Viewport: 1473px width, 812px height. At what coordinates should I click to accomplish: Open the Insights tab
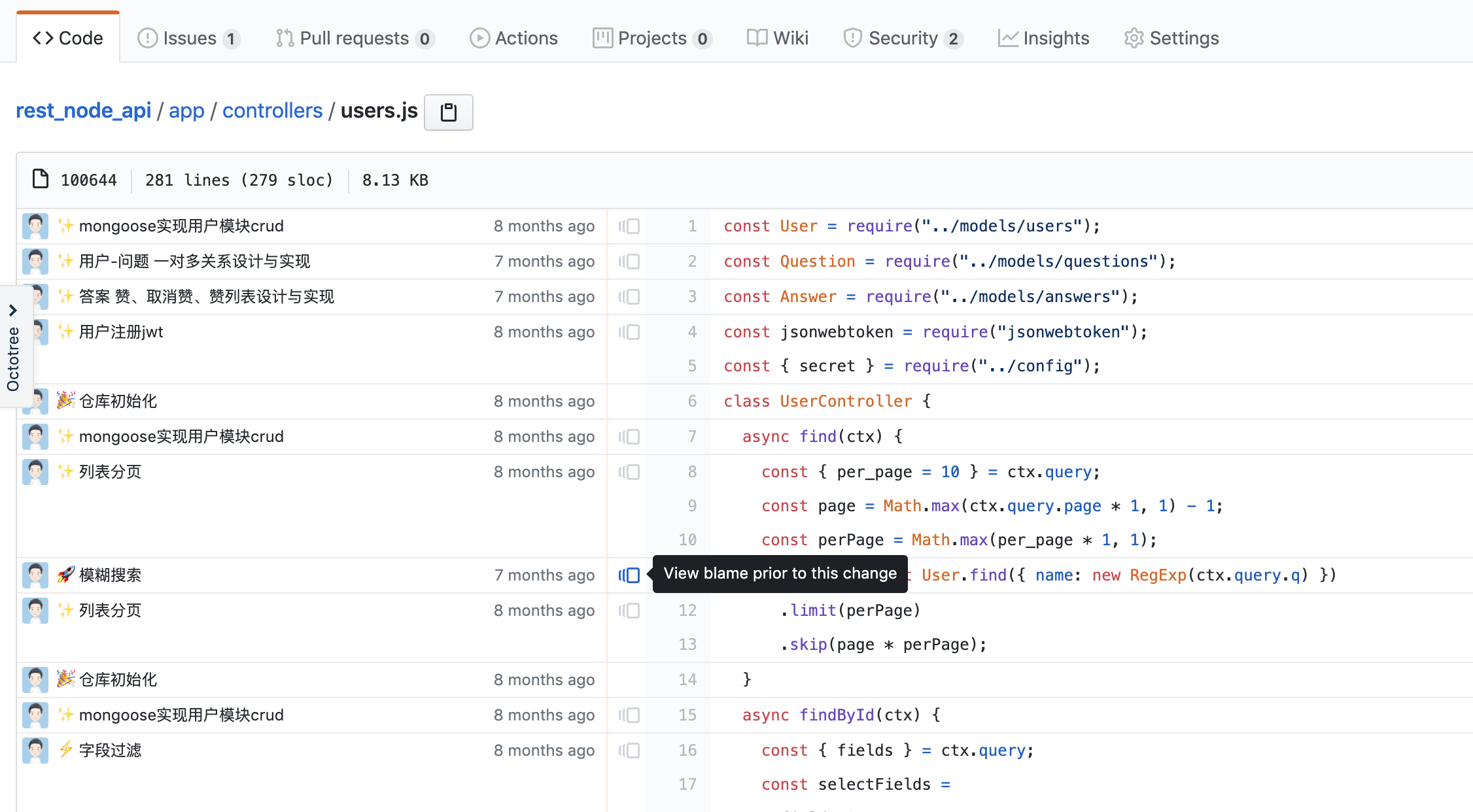tap(1044, 38)
